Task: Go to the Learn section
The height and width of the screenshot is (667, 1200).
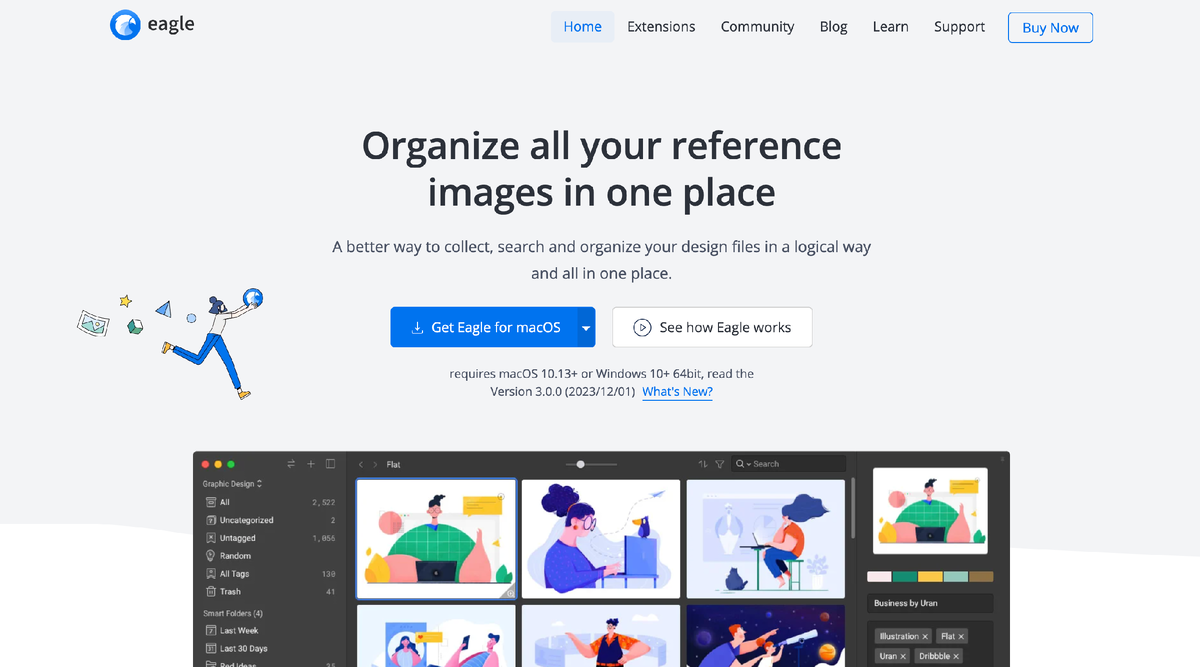Action: click(x=890, y=27)
